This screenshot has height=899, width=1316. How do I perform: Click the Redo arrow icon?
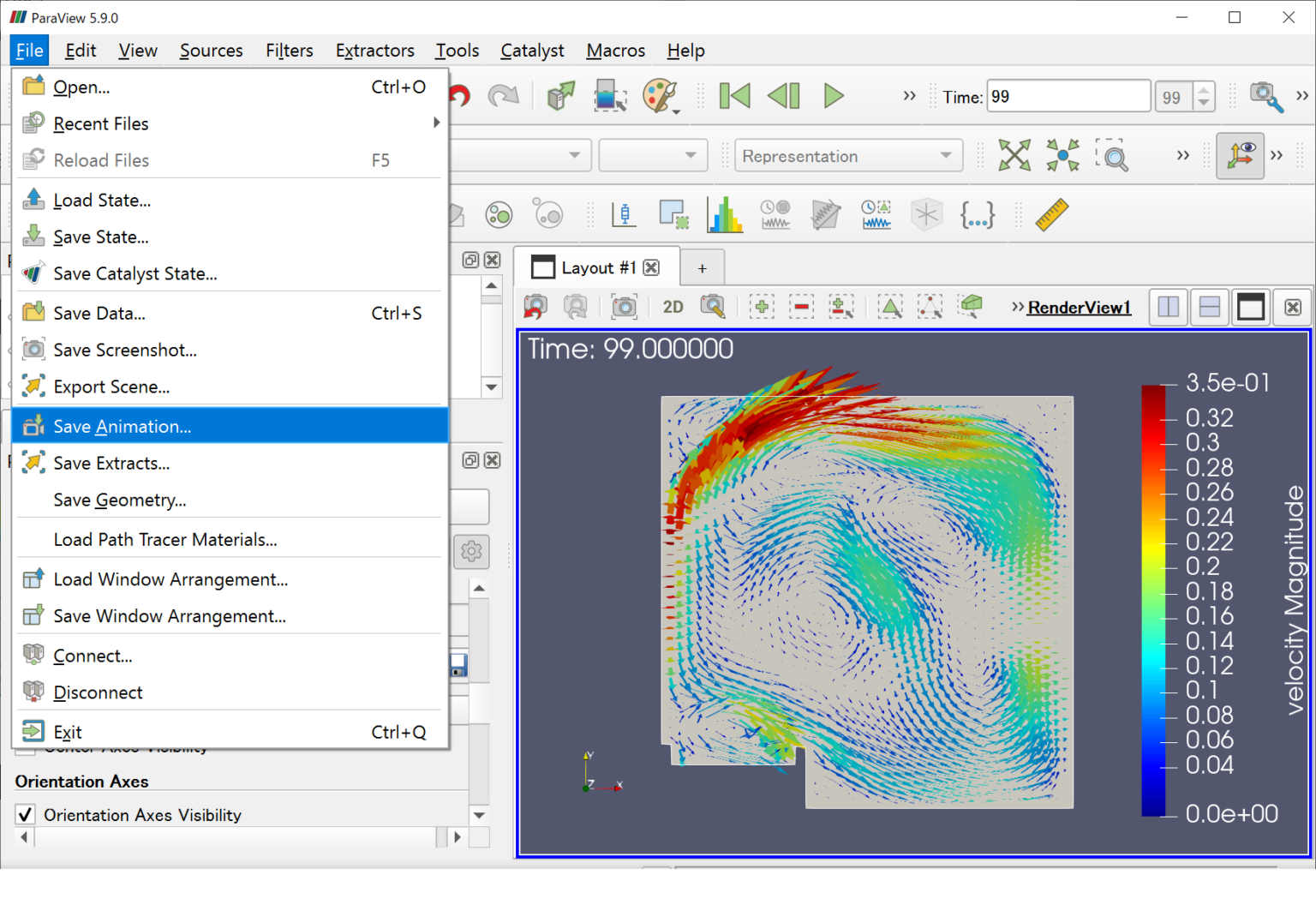[503, 96]
